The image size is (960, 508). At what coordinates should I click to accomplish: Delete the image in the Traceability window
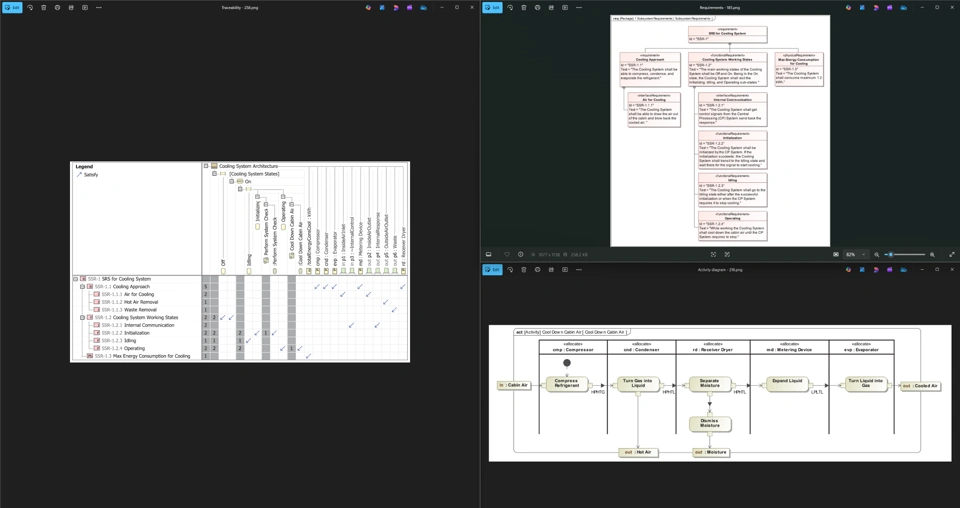click(x=43, y=7)
